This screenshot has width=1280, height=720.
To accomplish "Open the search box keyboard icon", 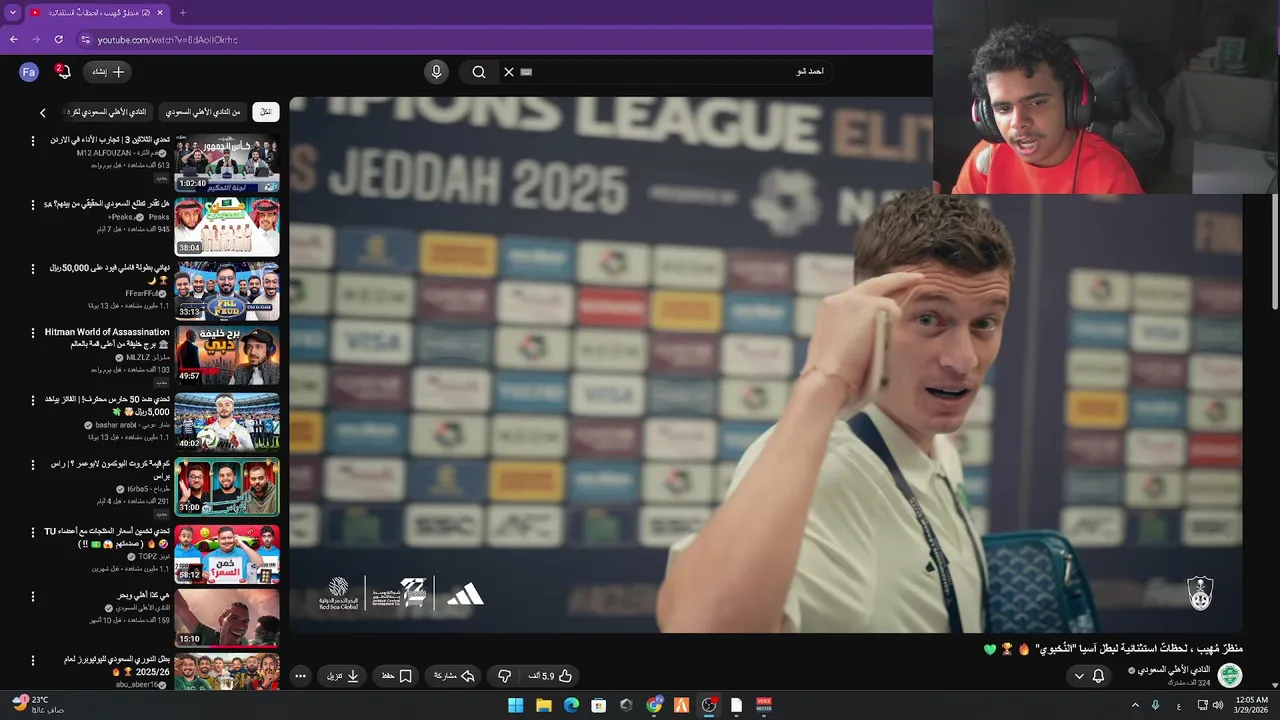I will pos(527,72).
